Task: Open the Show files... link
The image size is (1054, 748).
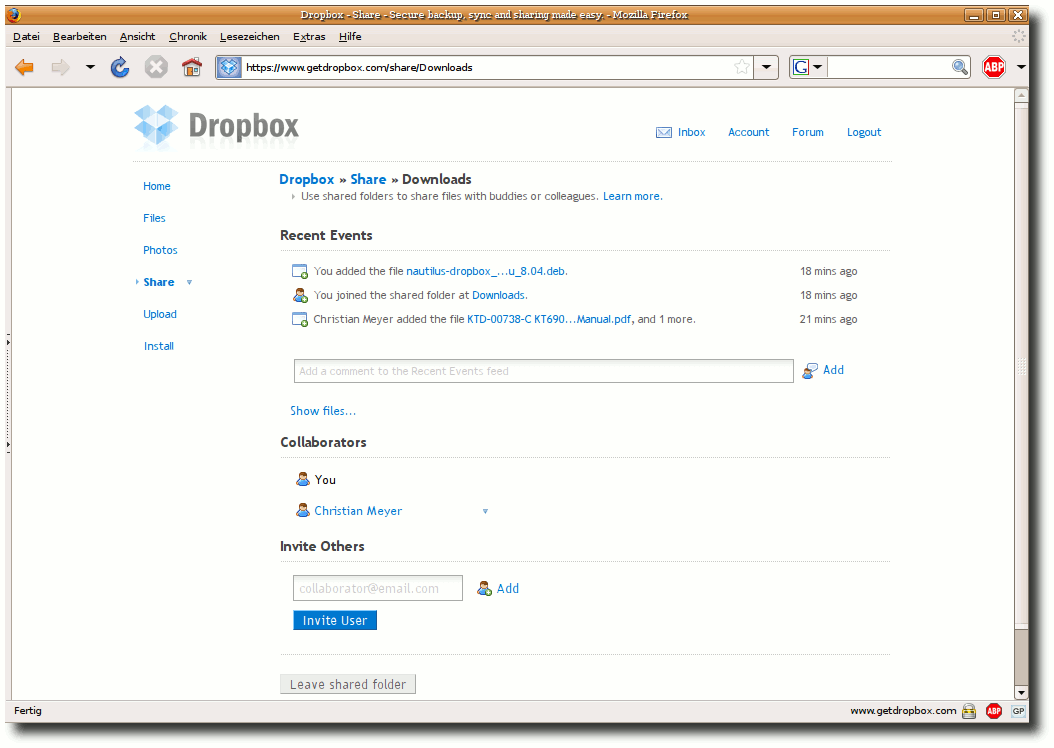Action: pos(323,411)
